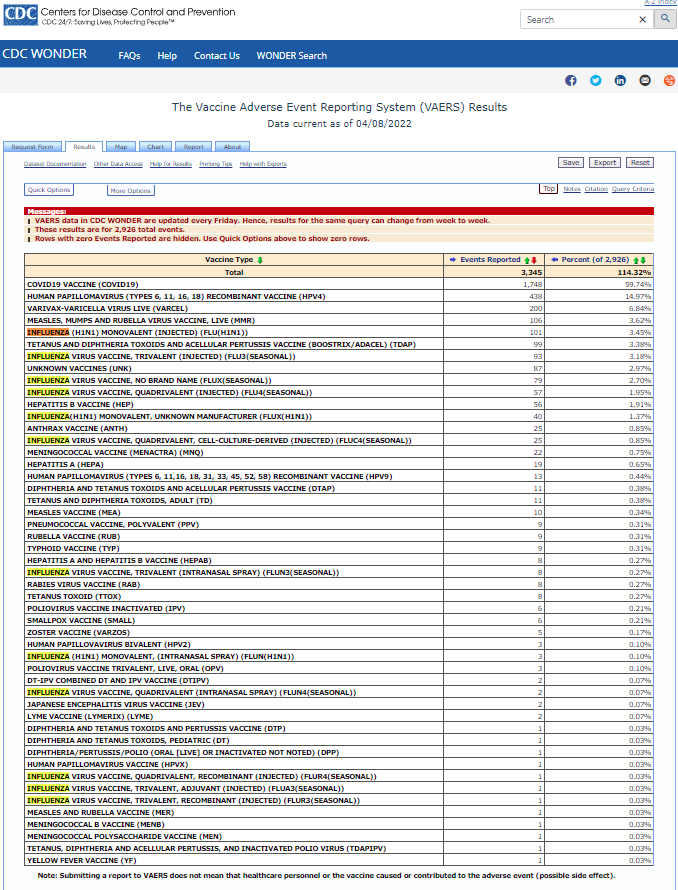Click the Reset button
The height and width of the screenshot is (890, 678).
pos(640,162)
